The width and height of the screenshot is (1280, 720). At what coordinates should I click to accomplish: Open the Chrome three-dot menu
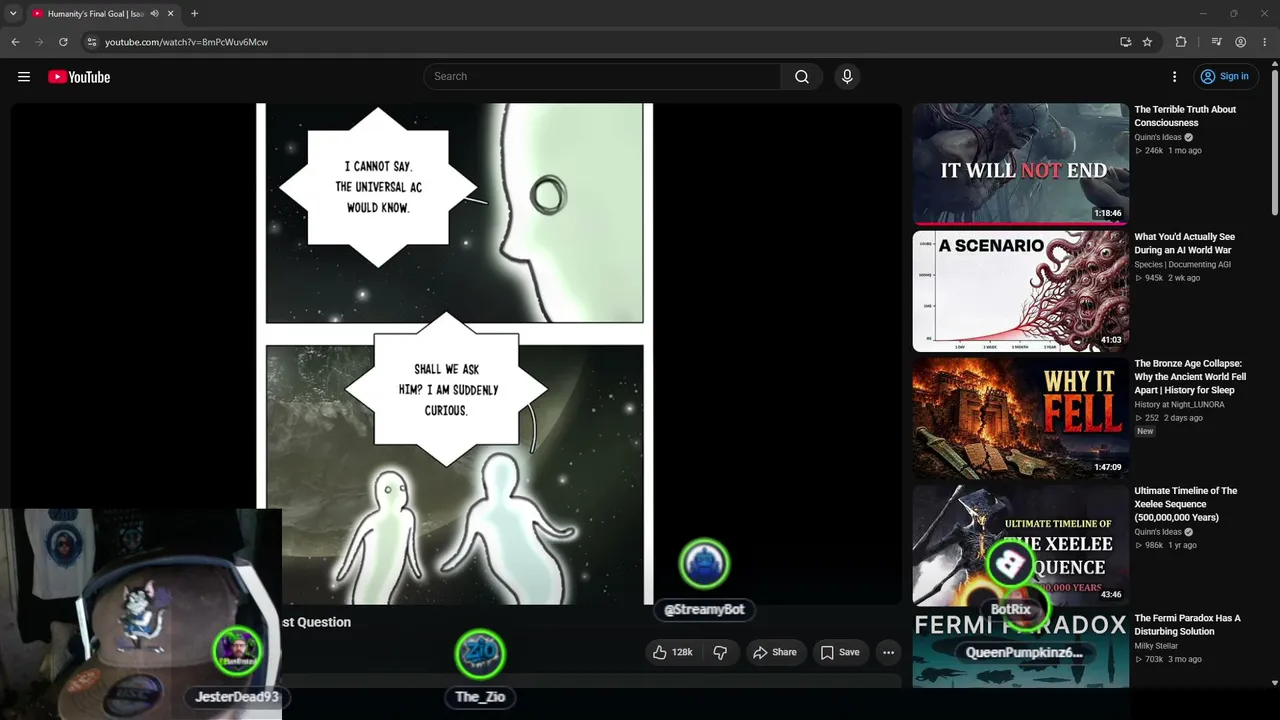1264,42
